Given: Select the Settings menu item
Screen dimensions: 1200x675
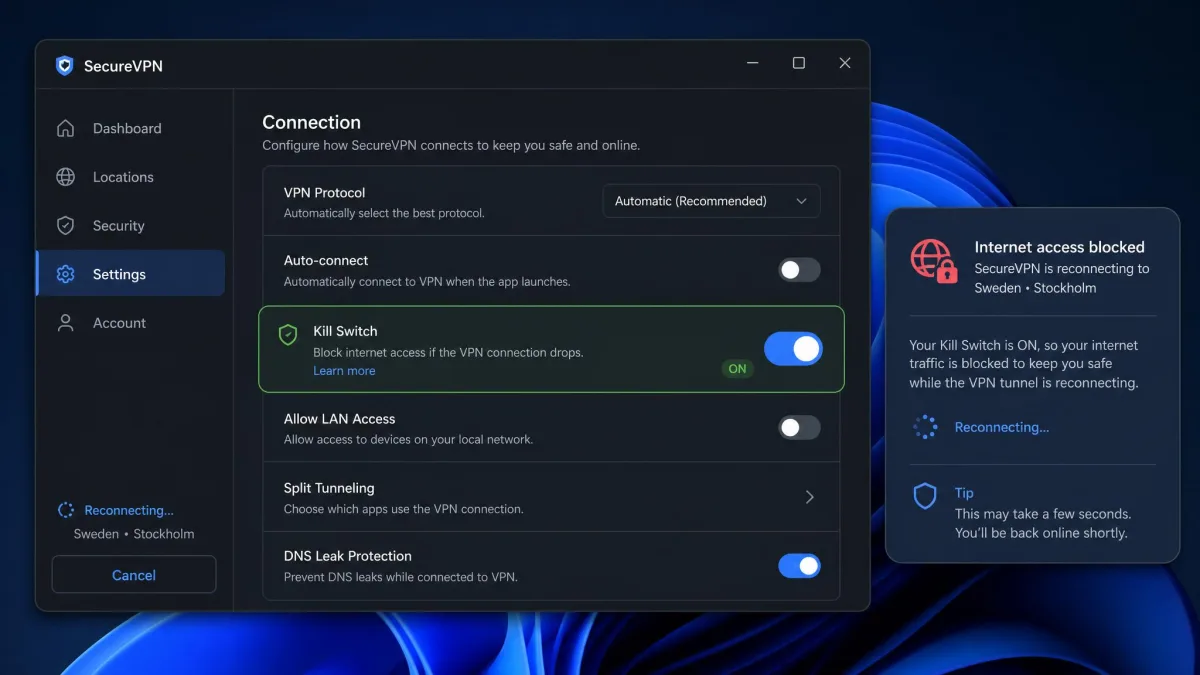Looking at the screenshot, I should [130, 274].
